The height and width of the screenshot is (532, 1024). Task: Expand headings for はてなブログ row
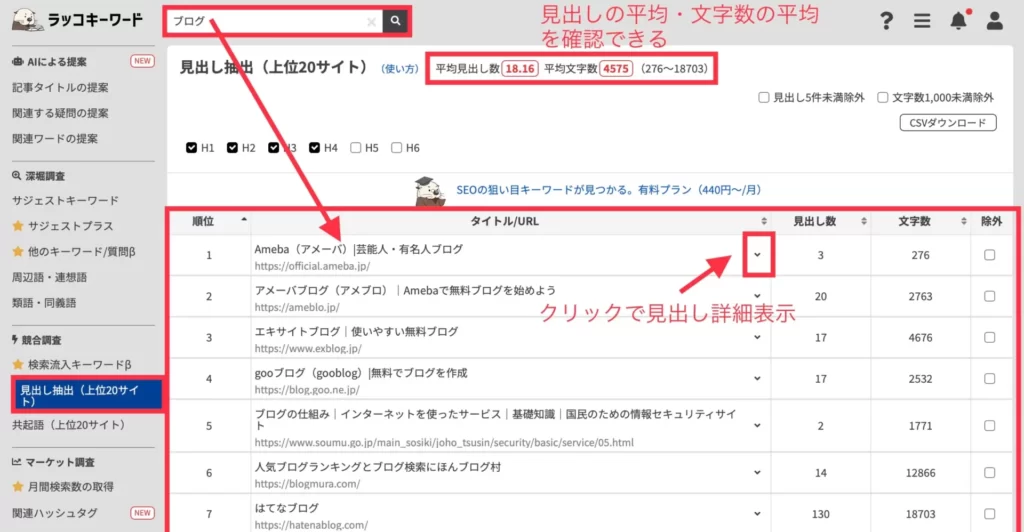(758, 514)
